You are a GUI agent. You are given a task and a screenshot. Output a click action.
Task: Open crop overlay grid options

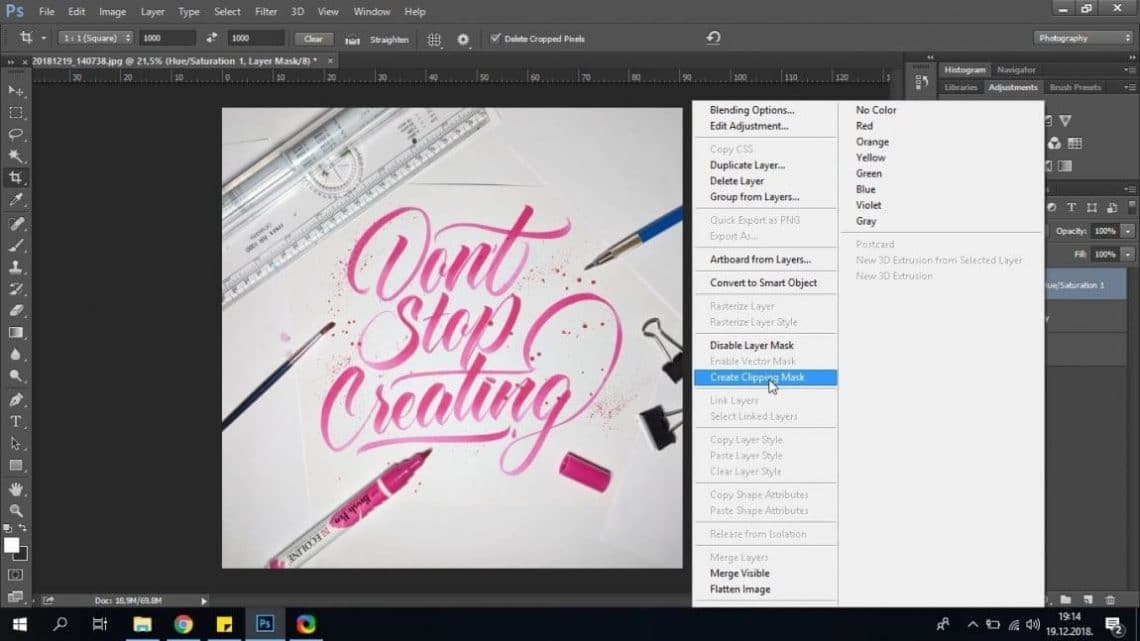pos(434,39)
